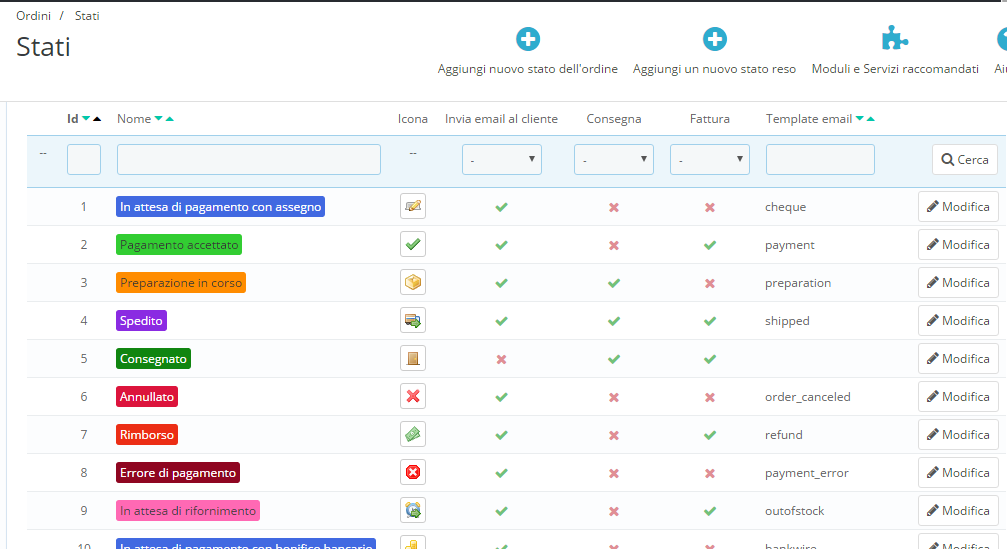This screenshot has height=549, width=1007.
Task: Click Modifica for the Spedito status
Action: click(957, 321)
